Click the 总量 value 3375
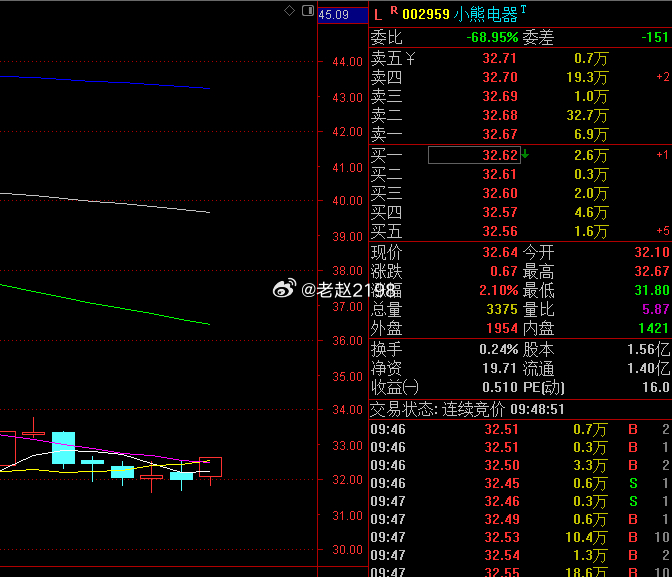This screenshot has width=672, height=577. [x=502, y=309]
